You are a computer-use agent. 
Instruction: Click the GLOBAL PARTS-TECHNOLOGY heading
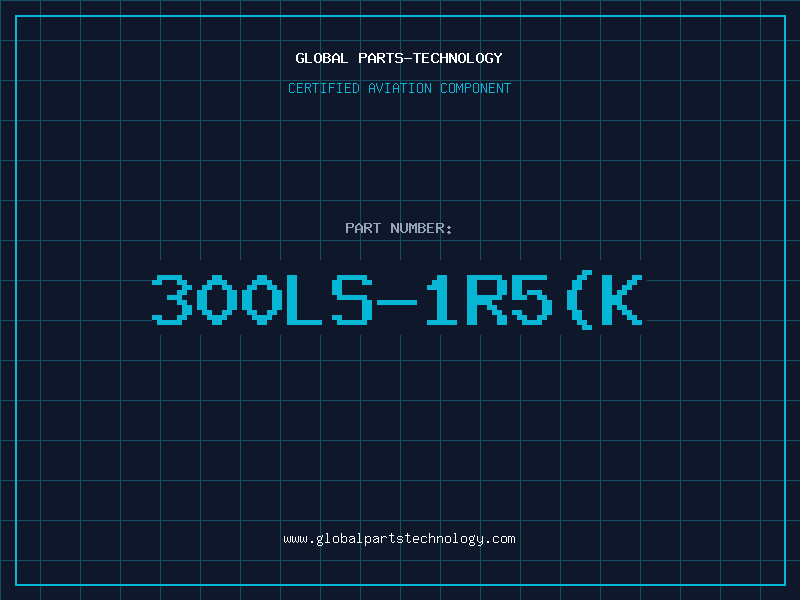[399, 58]
